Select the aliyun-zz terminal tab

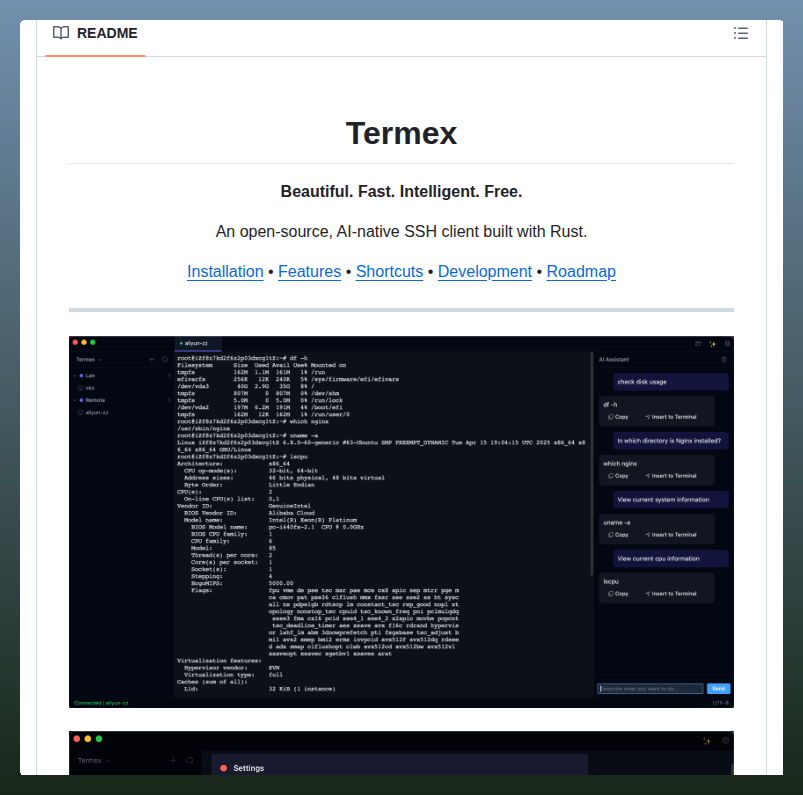coord(197,343)
